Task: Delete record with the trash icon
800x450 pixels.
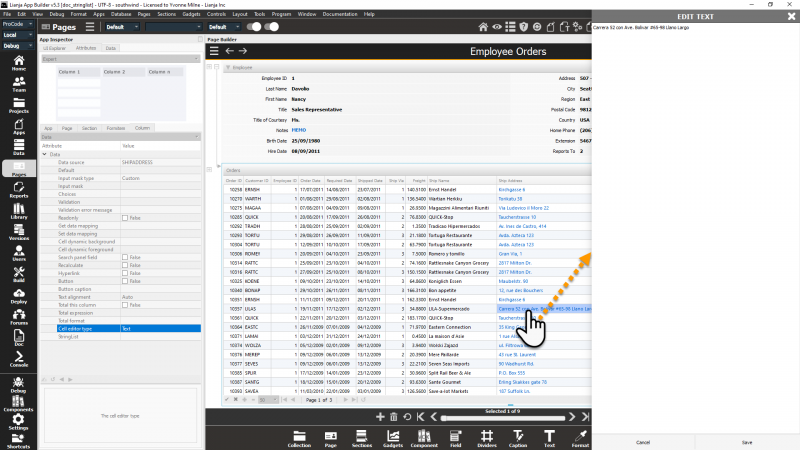Action: tap(393, 417)
